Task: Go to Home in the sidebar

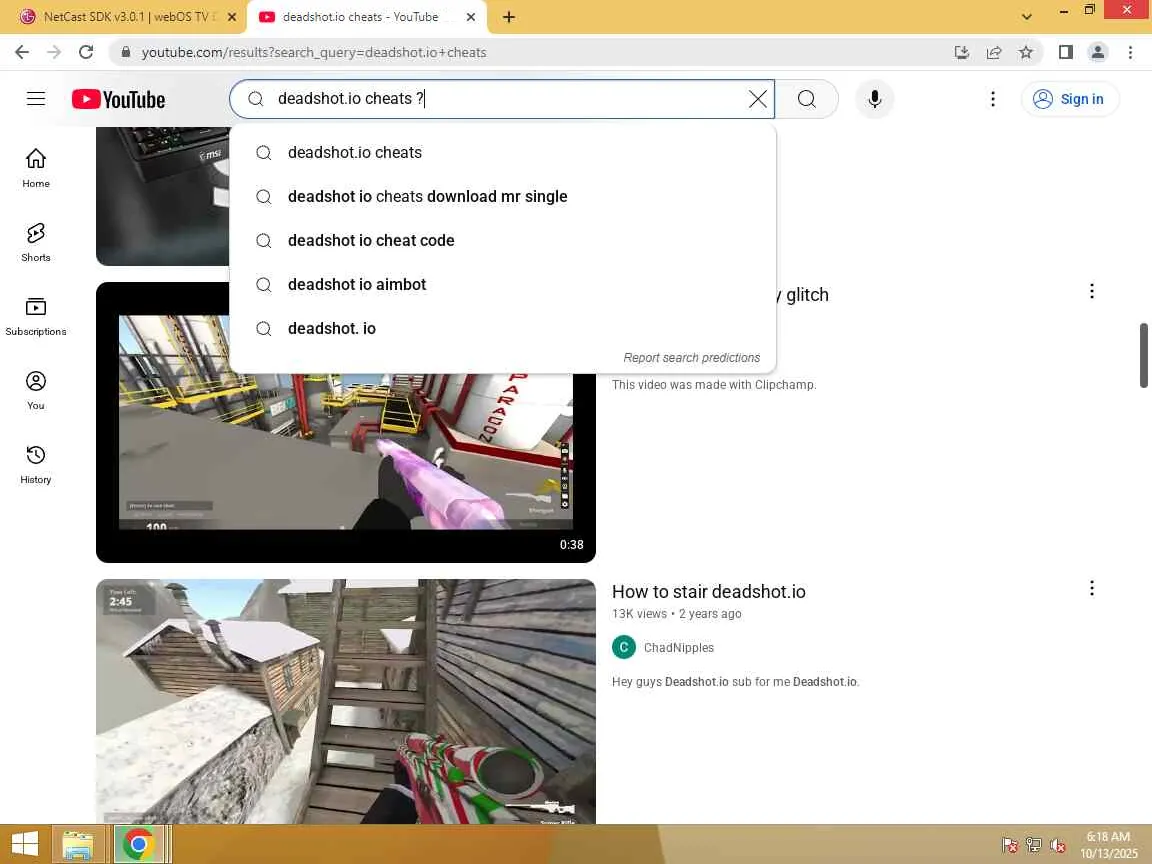Action: (36, 168)
